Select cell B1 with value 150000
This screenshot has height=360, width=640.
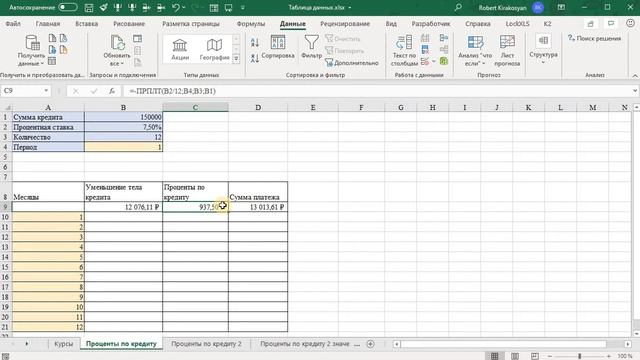[x=123, y=117]
